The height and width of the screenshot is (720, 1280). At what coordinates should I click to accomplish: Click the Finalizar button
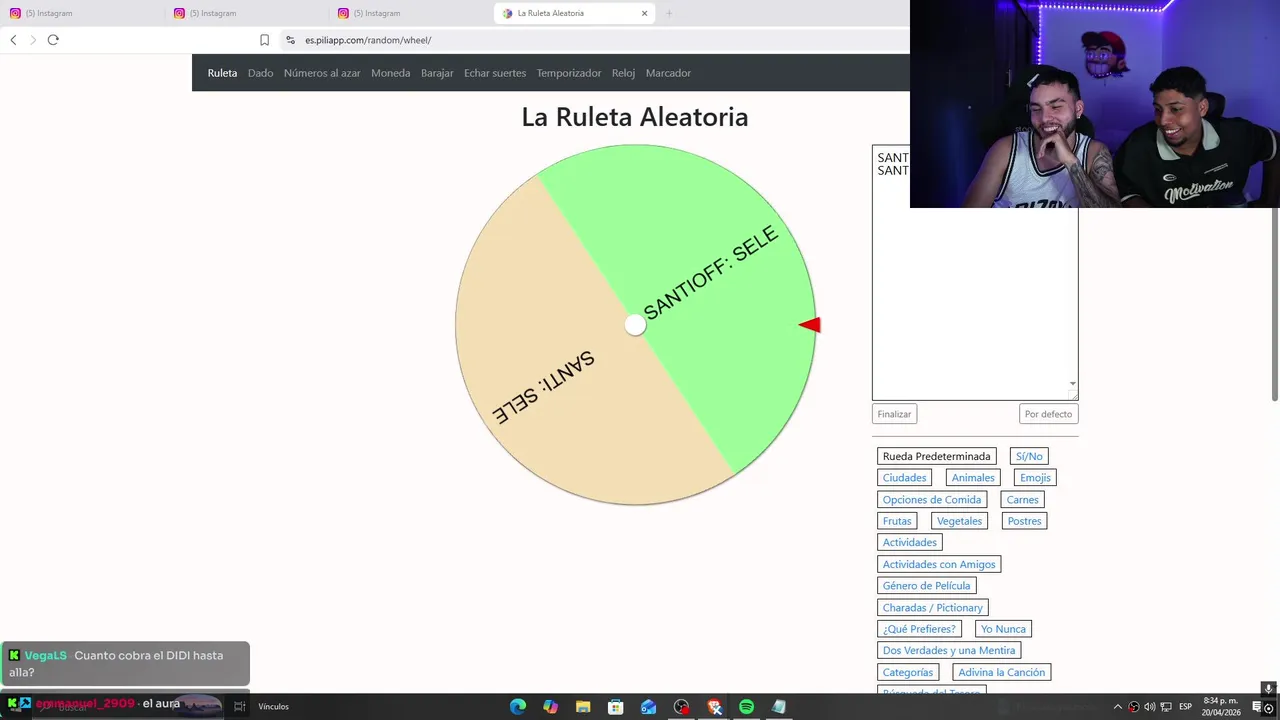click(894, 414)
